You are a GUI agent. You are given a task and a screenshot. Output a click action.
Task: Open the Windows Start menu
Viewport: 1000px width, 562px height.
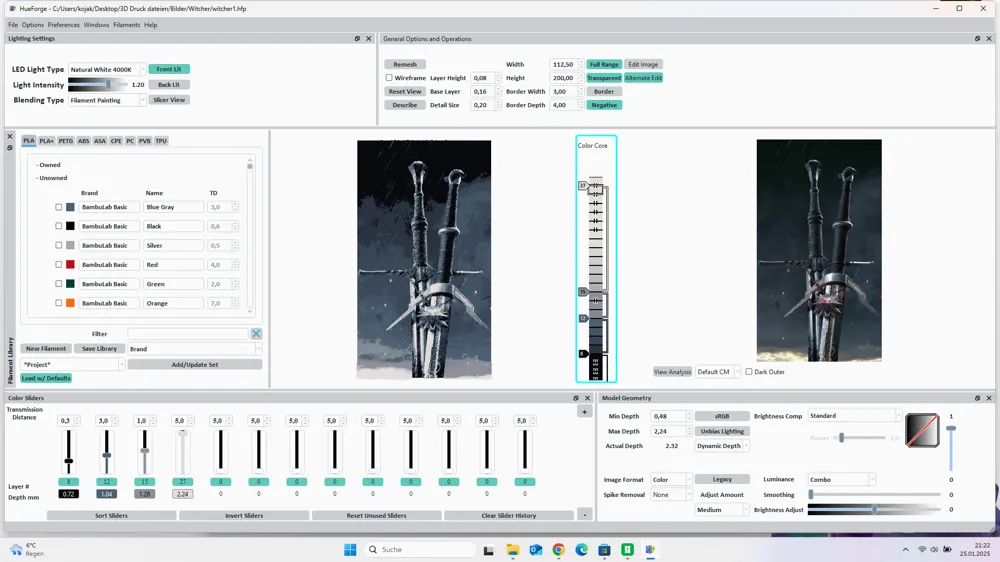coord(350,550)
